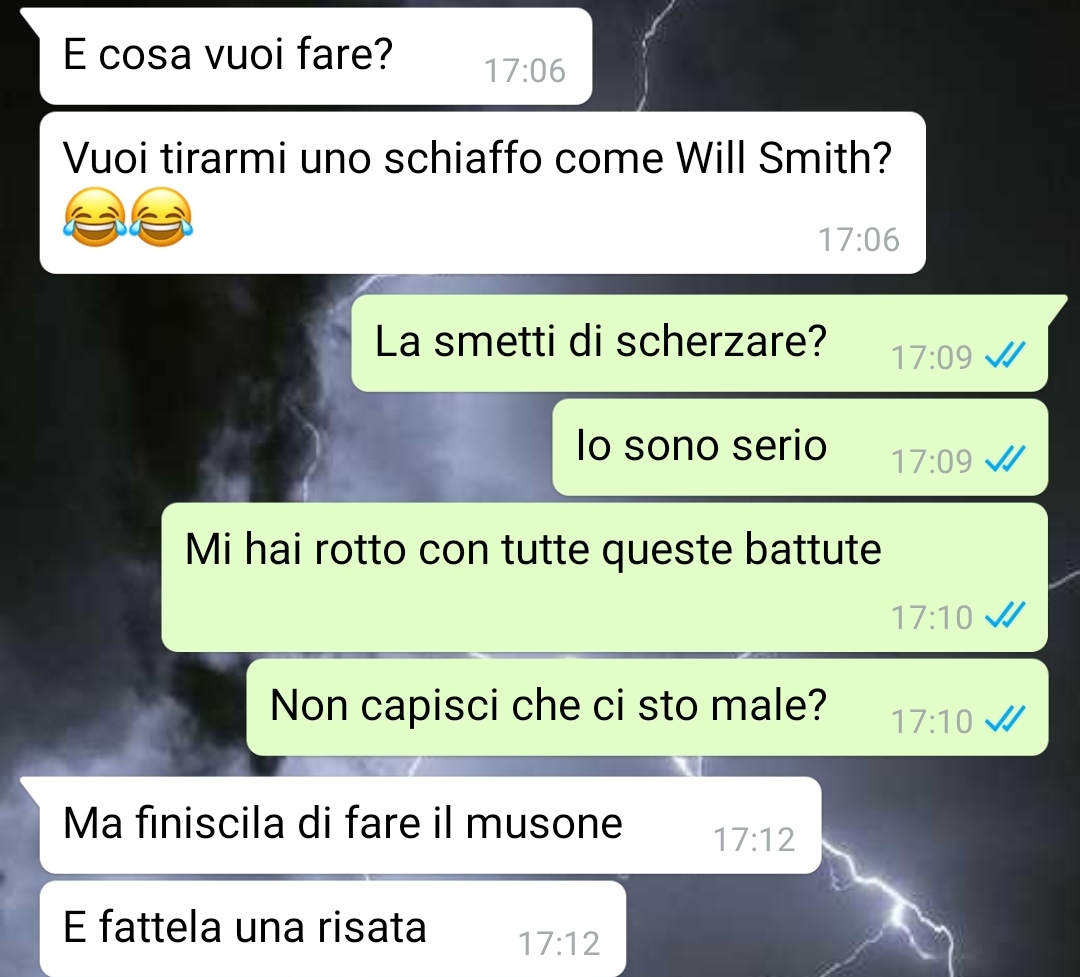Tap the read receipt ticks on "Mi hai rotto" message
The image size is (1080, 977).
click(x=1006, y=616)
